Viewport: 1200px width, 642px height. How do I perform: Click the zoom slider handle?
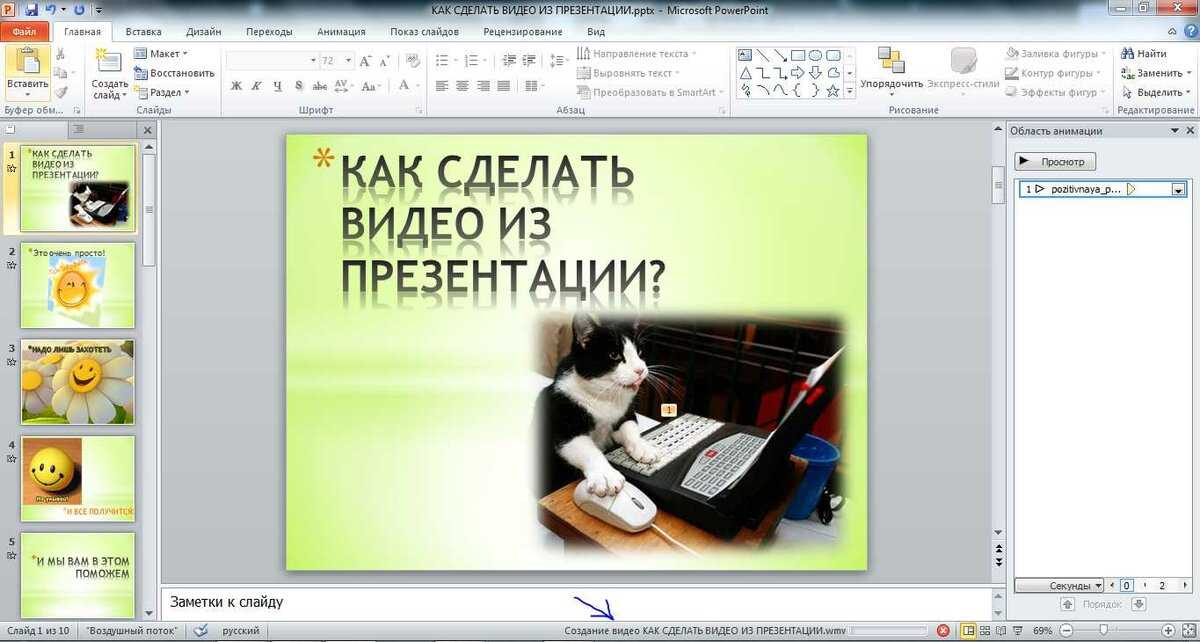pyautogui.click(x=1103, y=631)
